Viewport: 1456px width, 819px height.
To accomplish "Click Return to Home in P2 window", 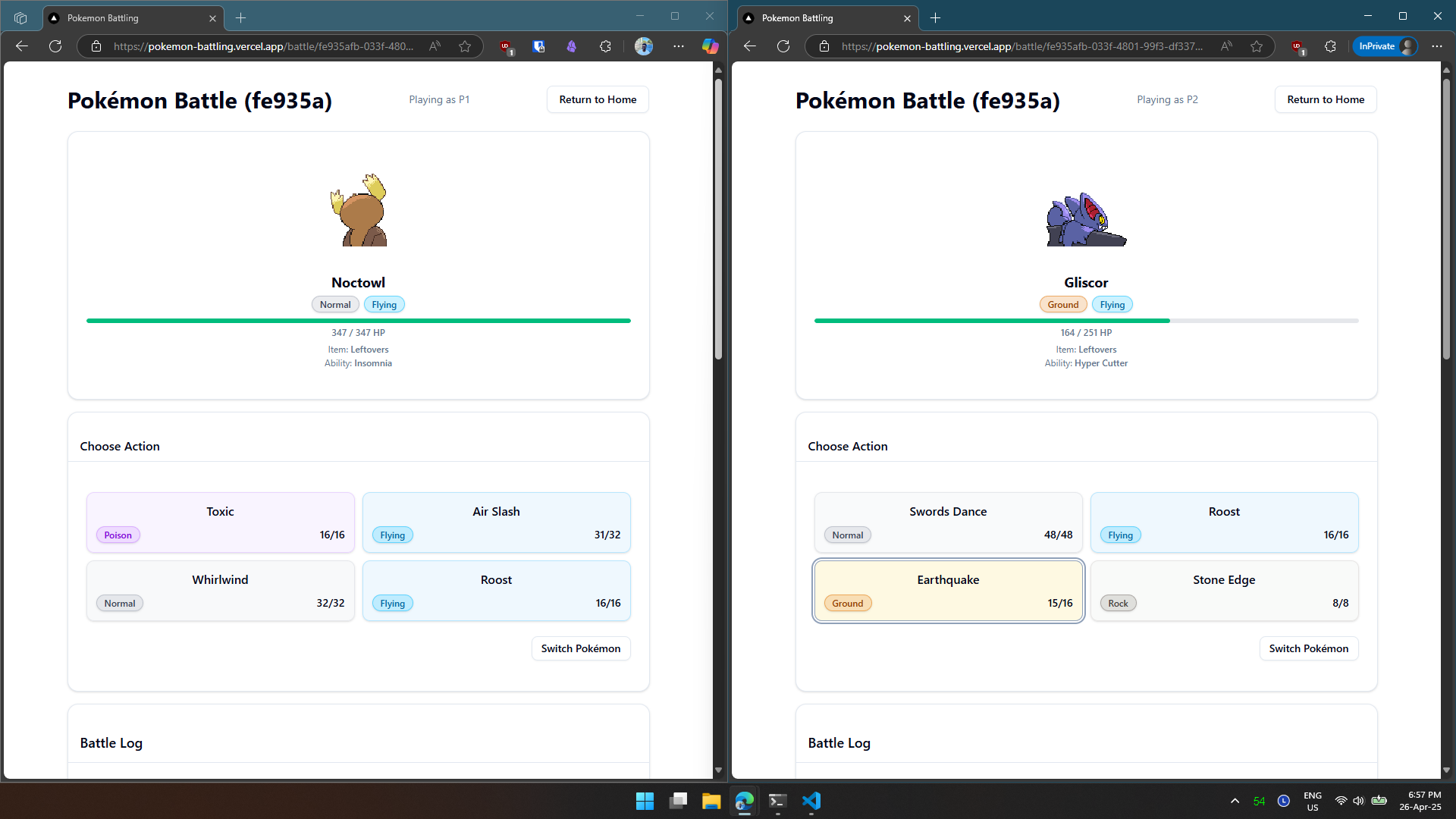I will (1326, 99).
